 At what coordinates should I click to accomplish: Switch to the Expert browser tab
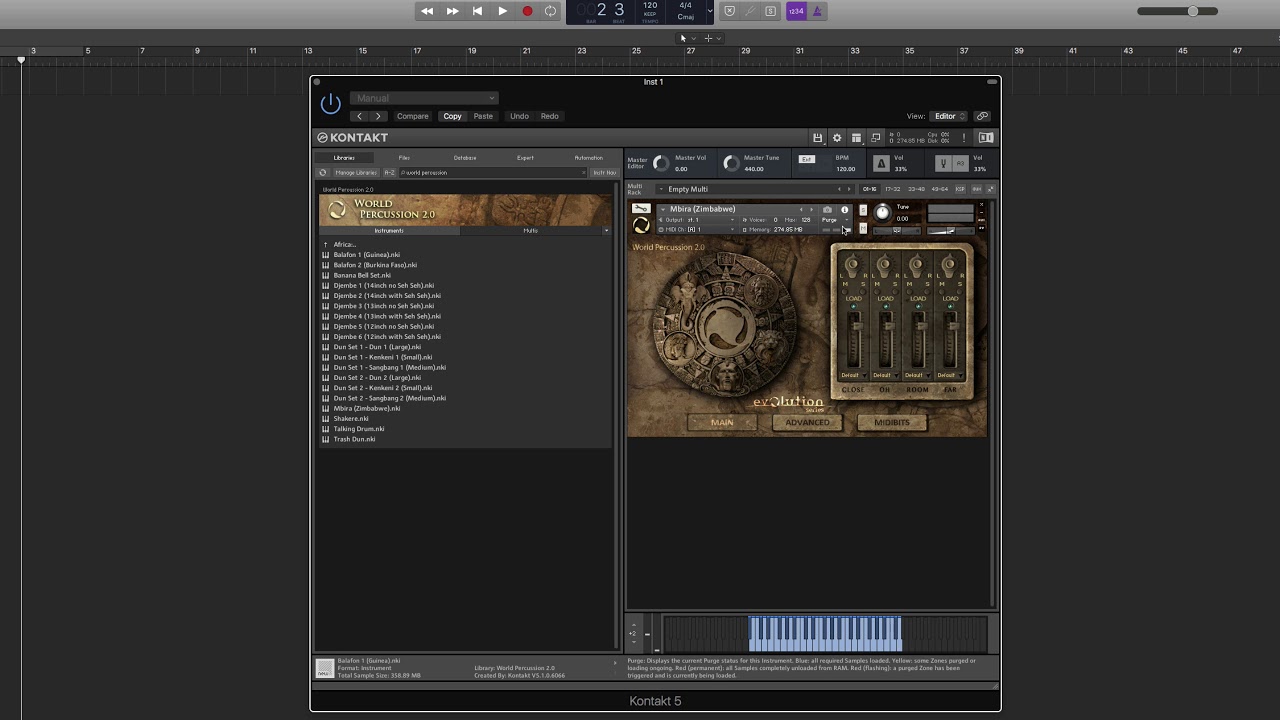(x=525, y=158)
